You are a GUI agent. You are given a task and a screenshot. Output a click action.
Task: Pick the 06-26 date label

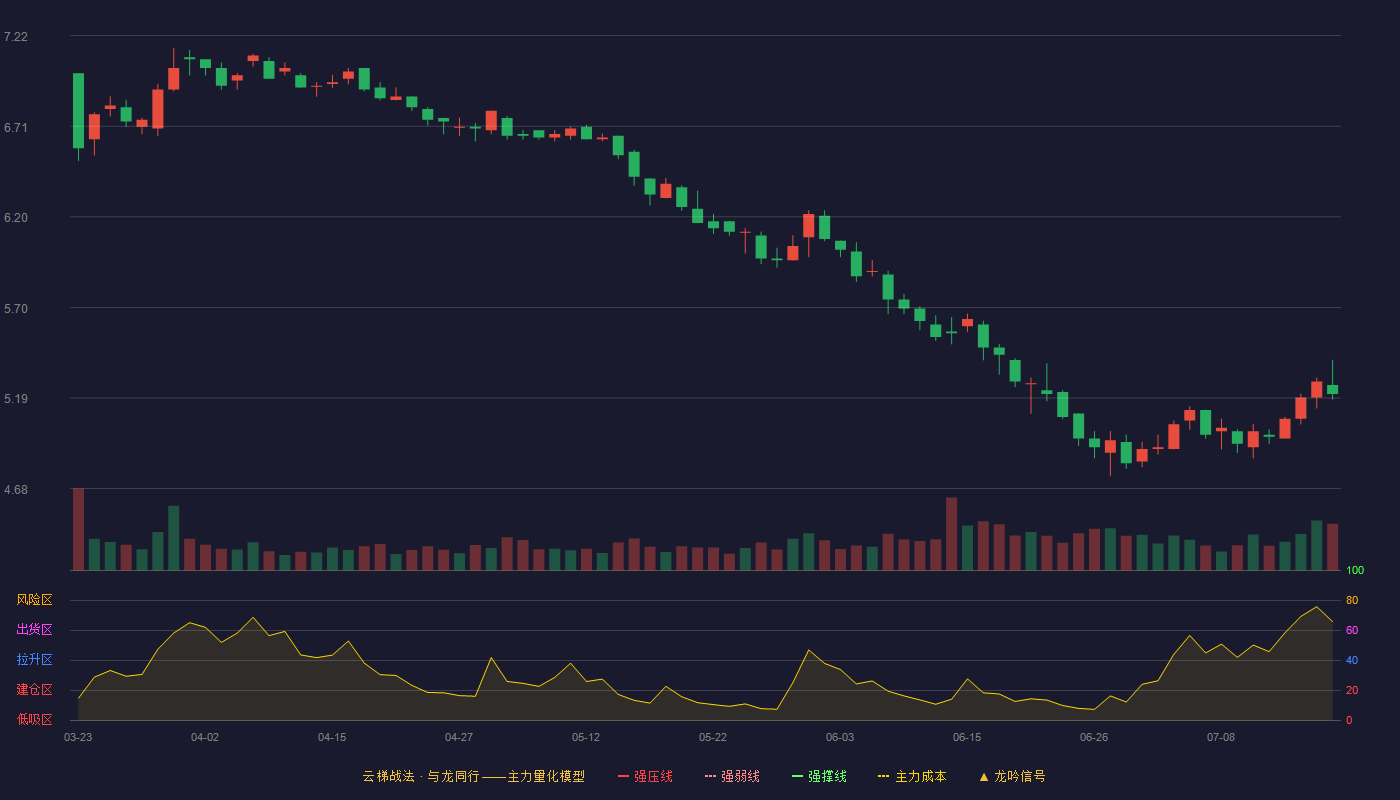point(1094,737)
